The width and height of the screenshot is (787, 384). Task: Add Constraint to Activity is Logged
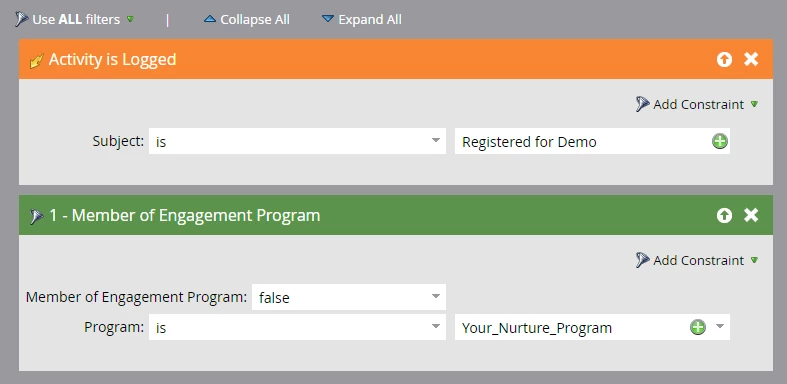(697, 104)
